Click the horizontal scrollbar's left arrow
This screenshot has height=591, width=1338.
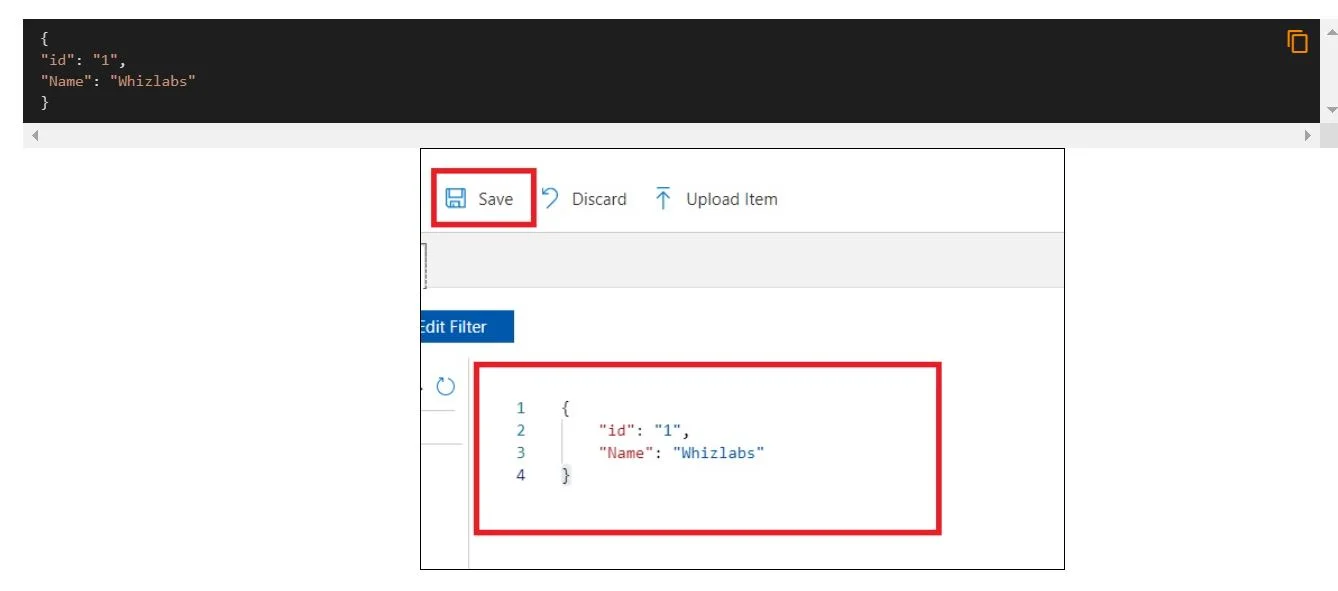coord(36,135)
